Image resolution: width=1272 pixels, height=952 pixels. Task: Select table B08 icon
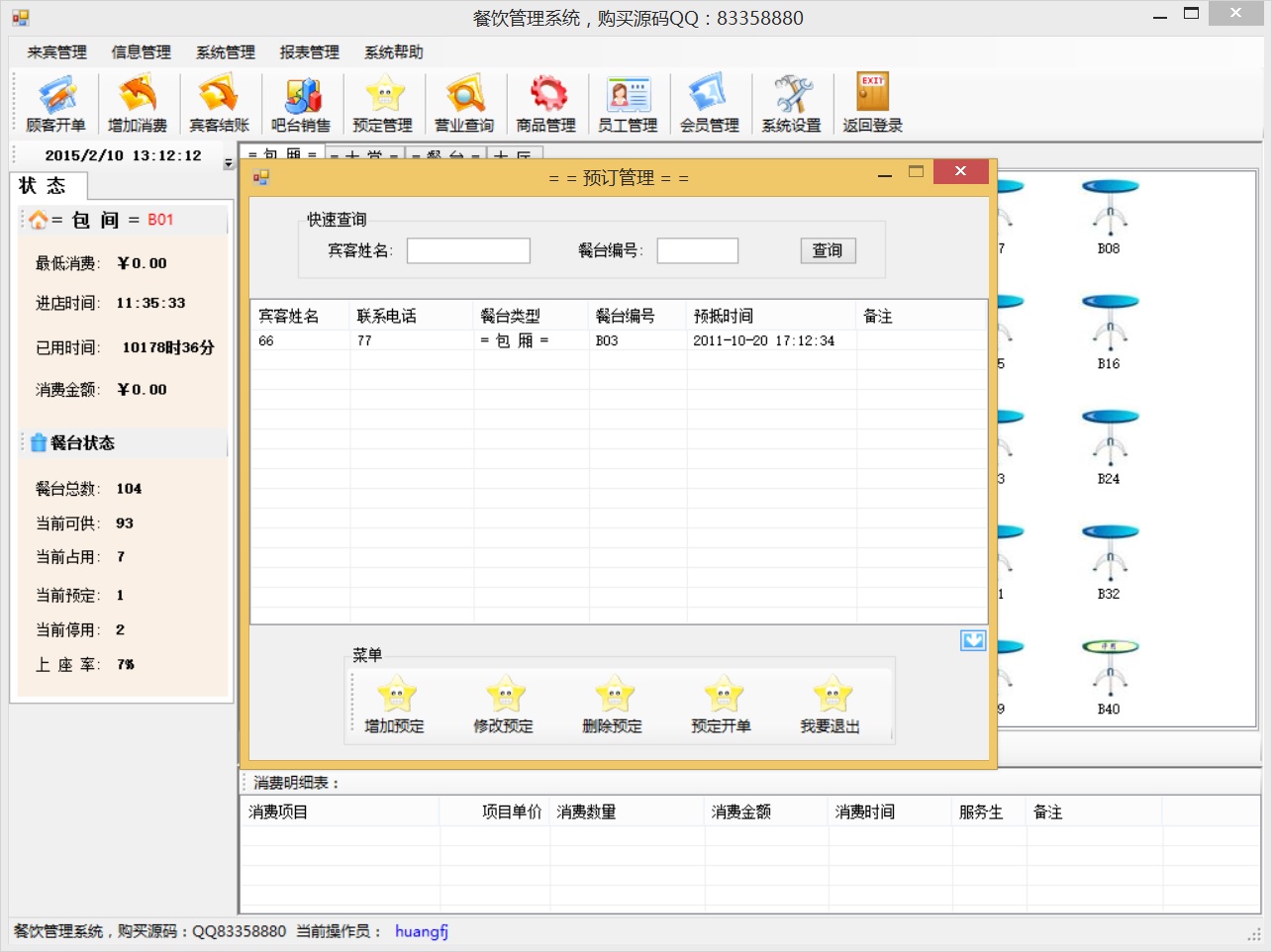(1109, 216)
